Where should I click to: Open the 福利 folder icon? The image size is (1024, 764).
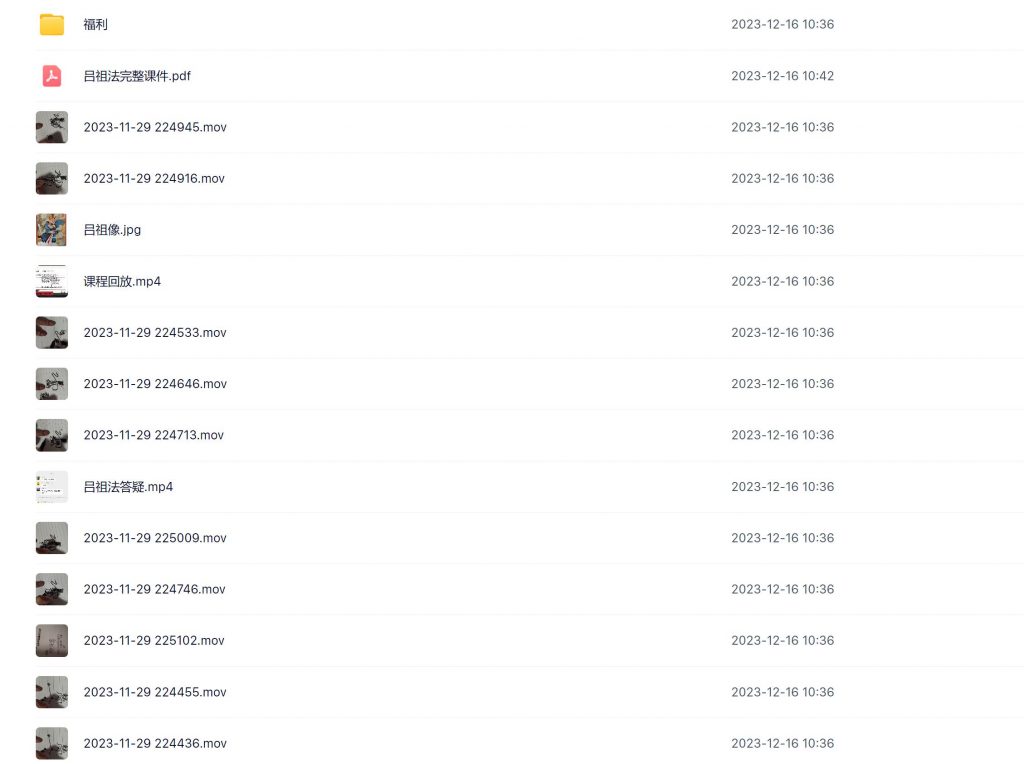point(52,25)
